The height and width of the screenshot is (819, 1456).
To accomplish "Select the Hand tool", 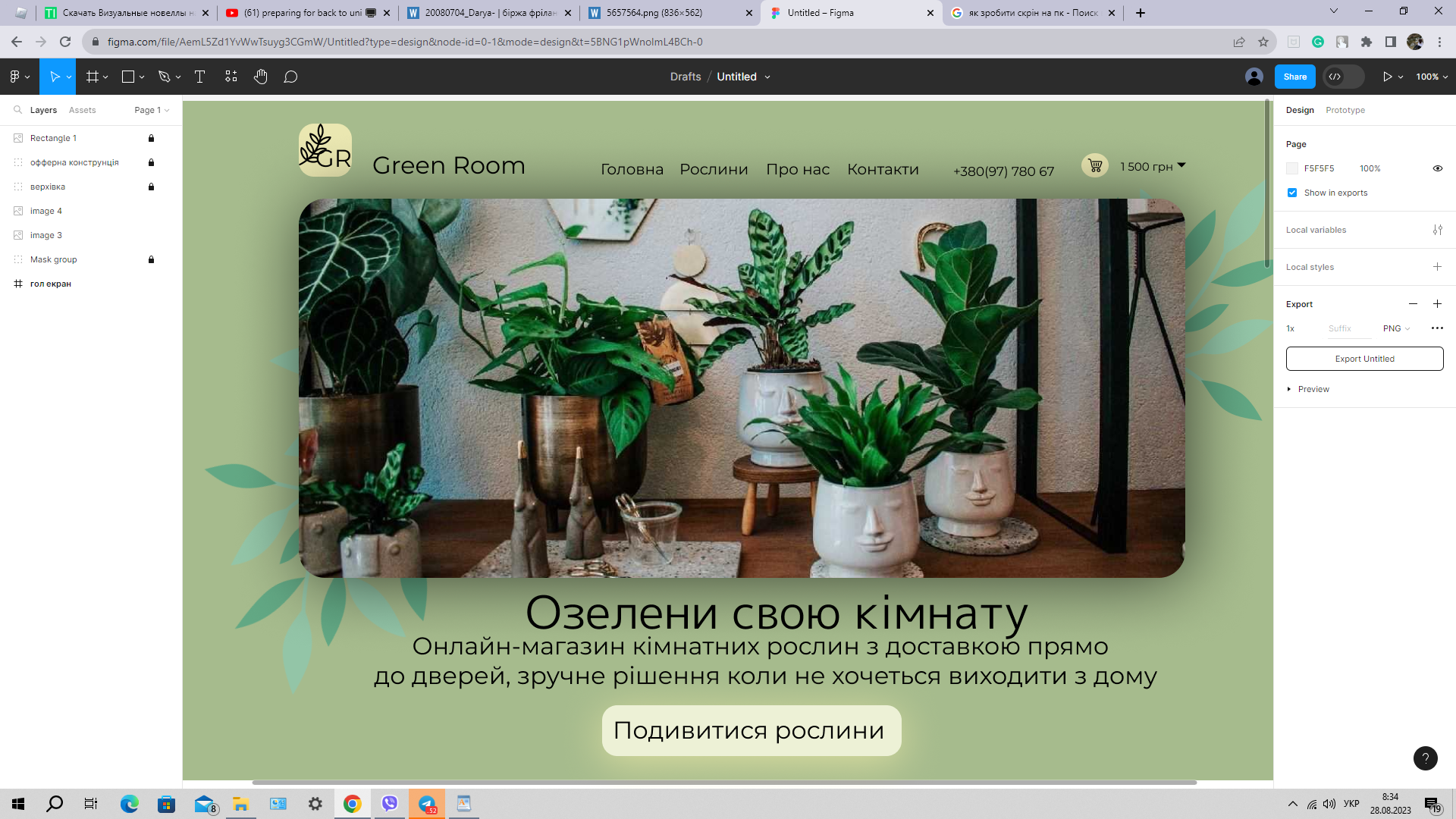I will (261, 77).
